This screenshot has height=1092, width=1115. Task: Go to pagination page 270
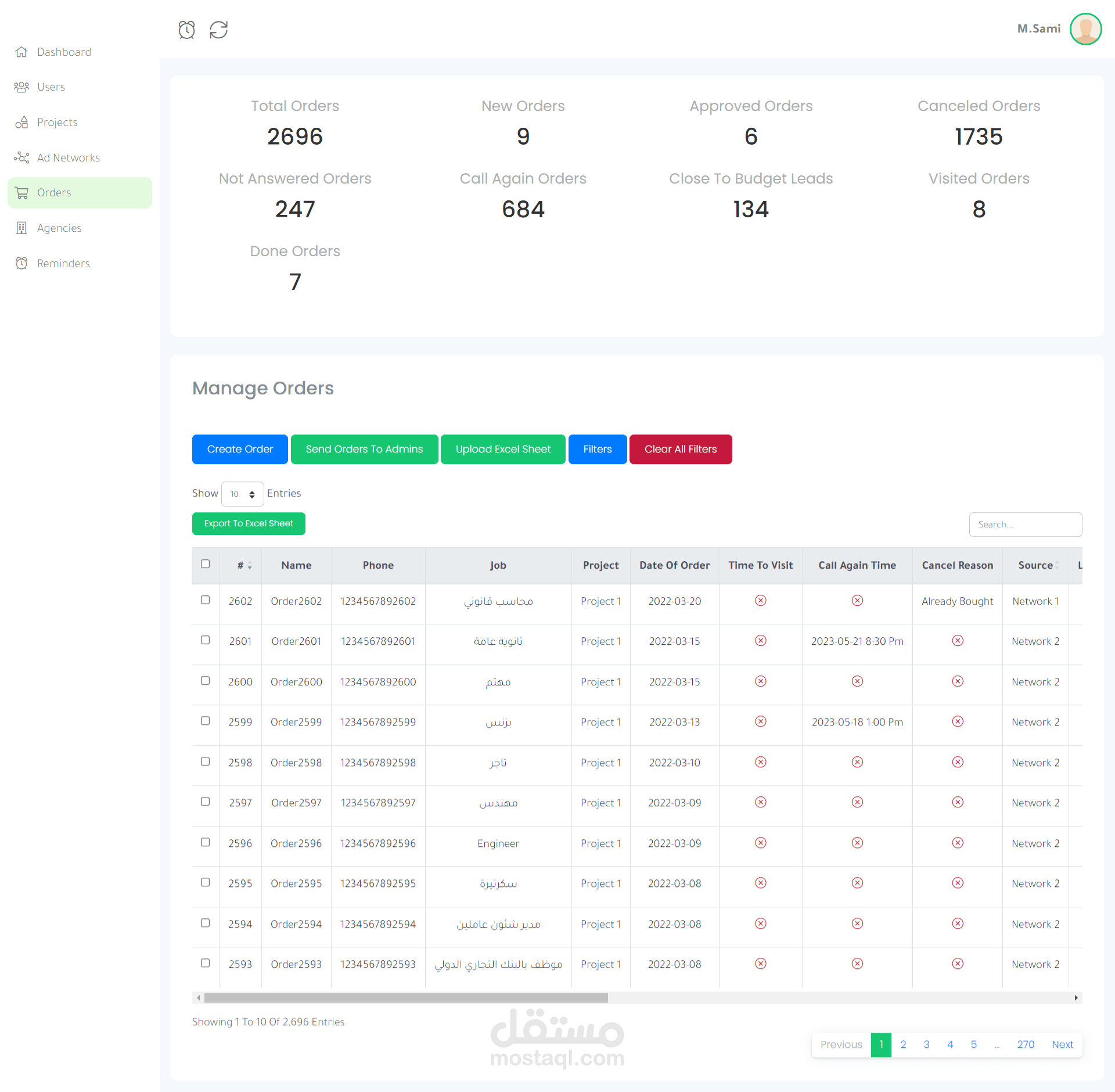[x=1025, y=1044]
